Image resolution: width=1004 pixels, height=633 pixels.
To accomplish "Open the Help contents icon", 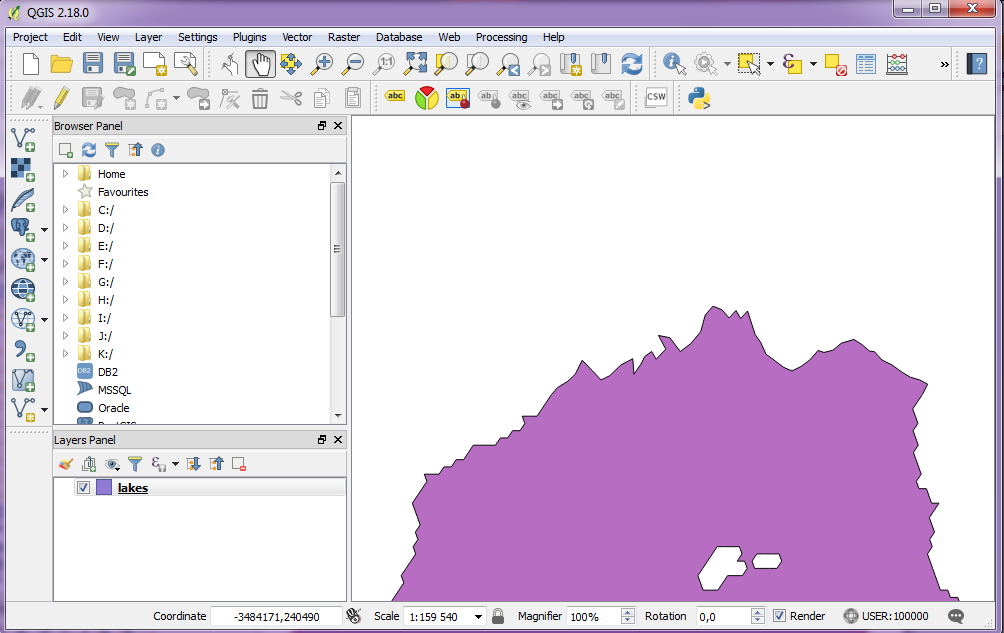I will 977,64.
